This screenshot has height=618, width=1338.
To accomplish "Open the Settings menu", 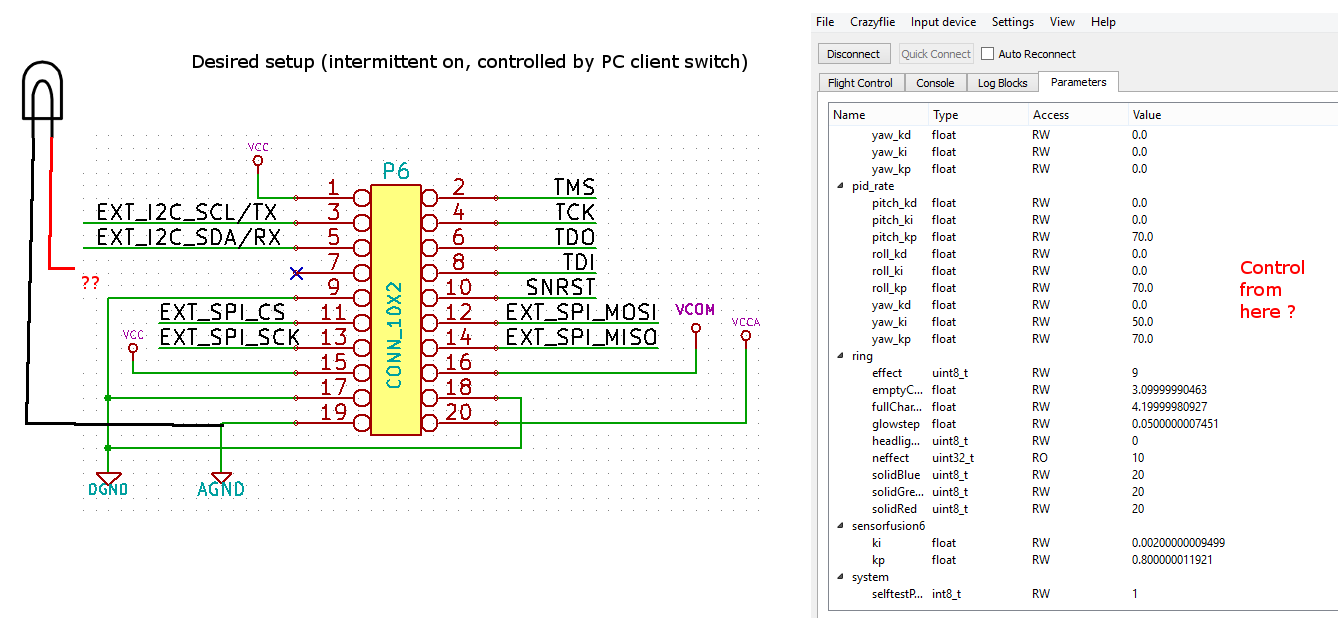I will coord(1013,22).
